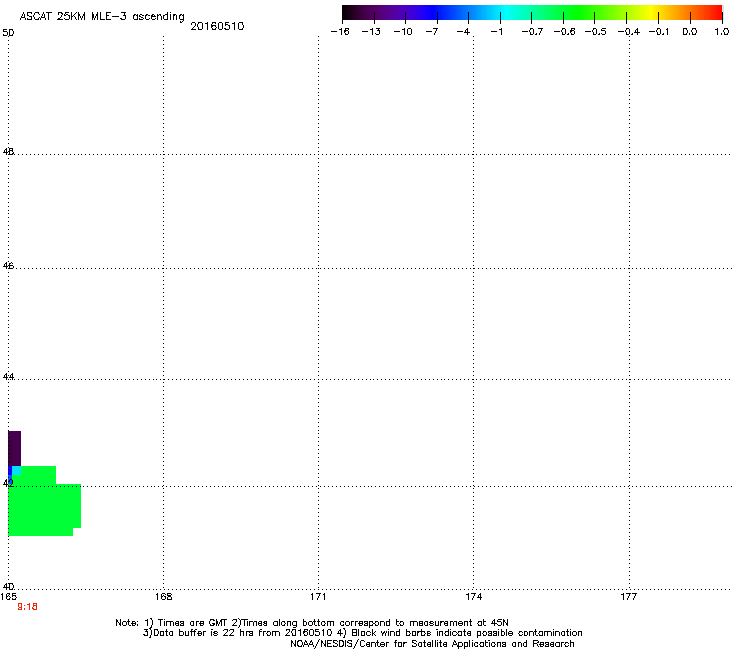Click the cyan data cell on map
The image size is (740, 650).
17,471
